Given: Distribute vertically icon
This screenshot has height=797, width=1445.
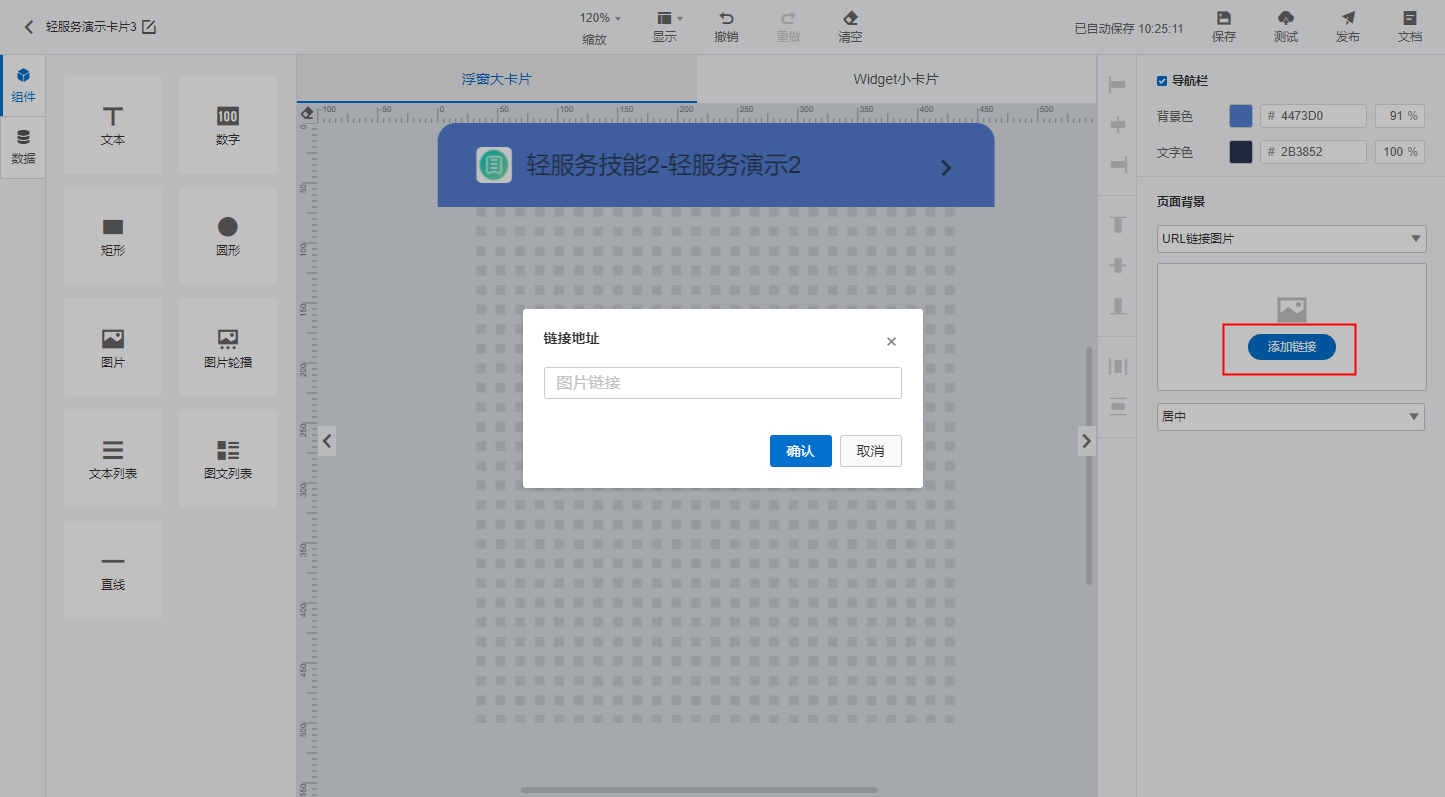Looking at the screenshot, I should [1118, 407].
